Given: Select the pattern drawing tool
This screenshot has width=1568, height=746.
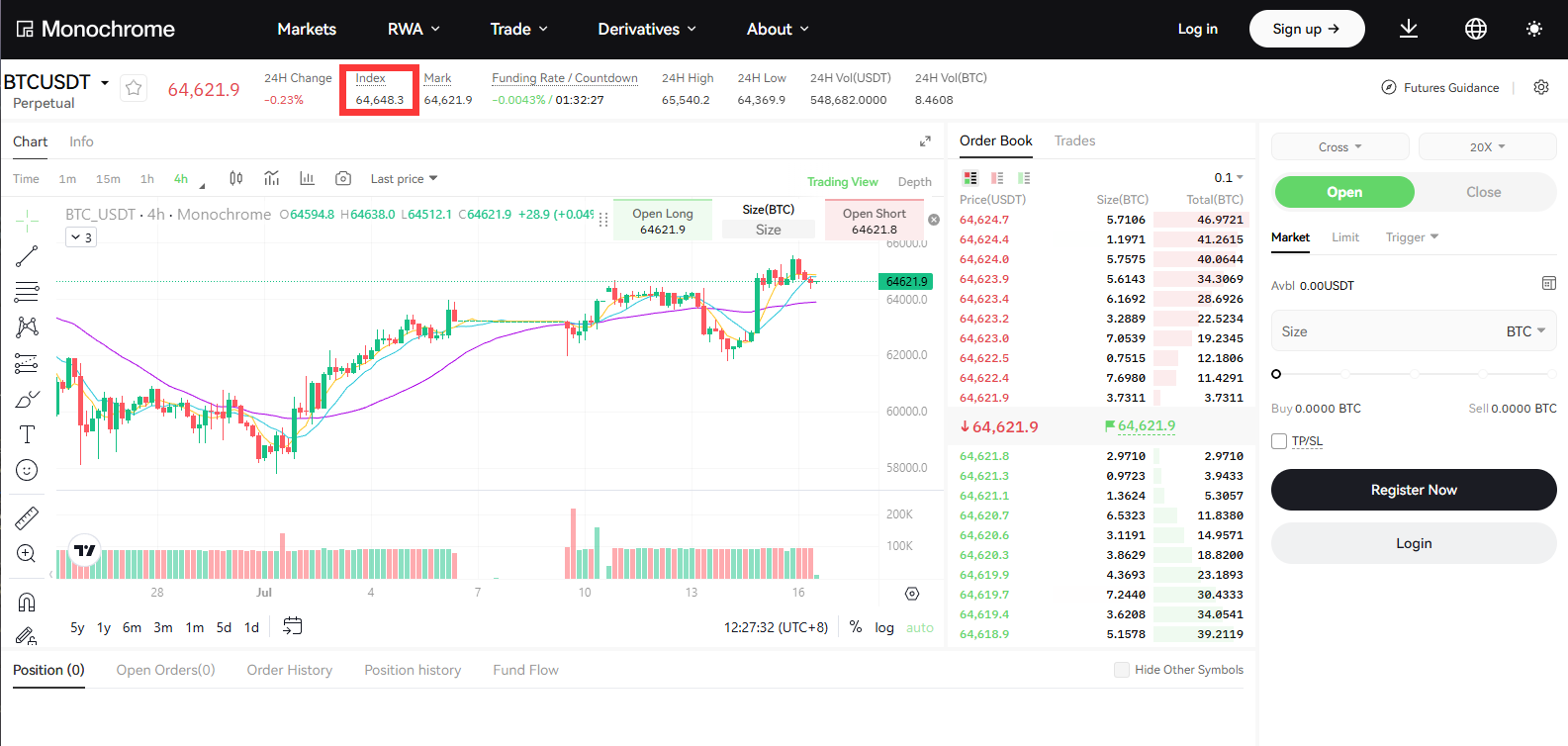Looking at the screenshot, I should 27,327.
